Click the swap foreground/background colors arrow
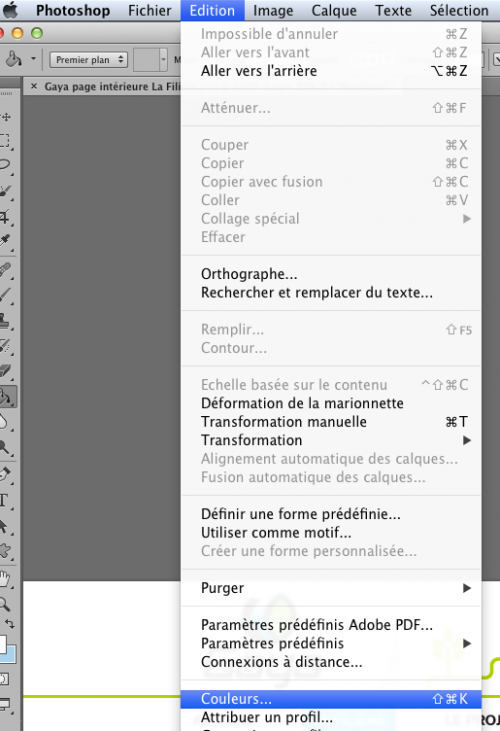Image resolution: width=500 pixels, height=731 pixels. point(10,624)
